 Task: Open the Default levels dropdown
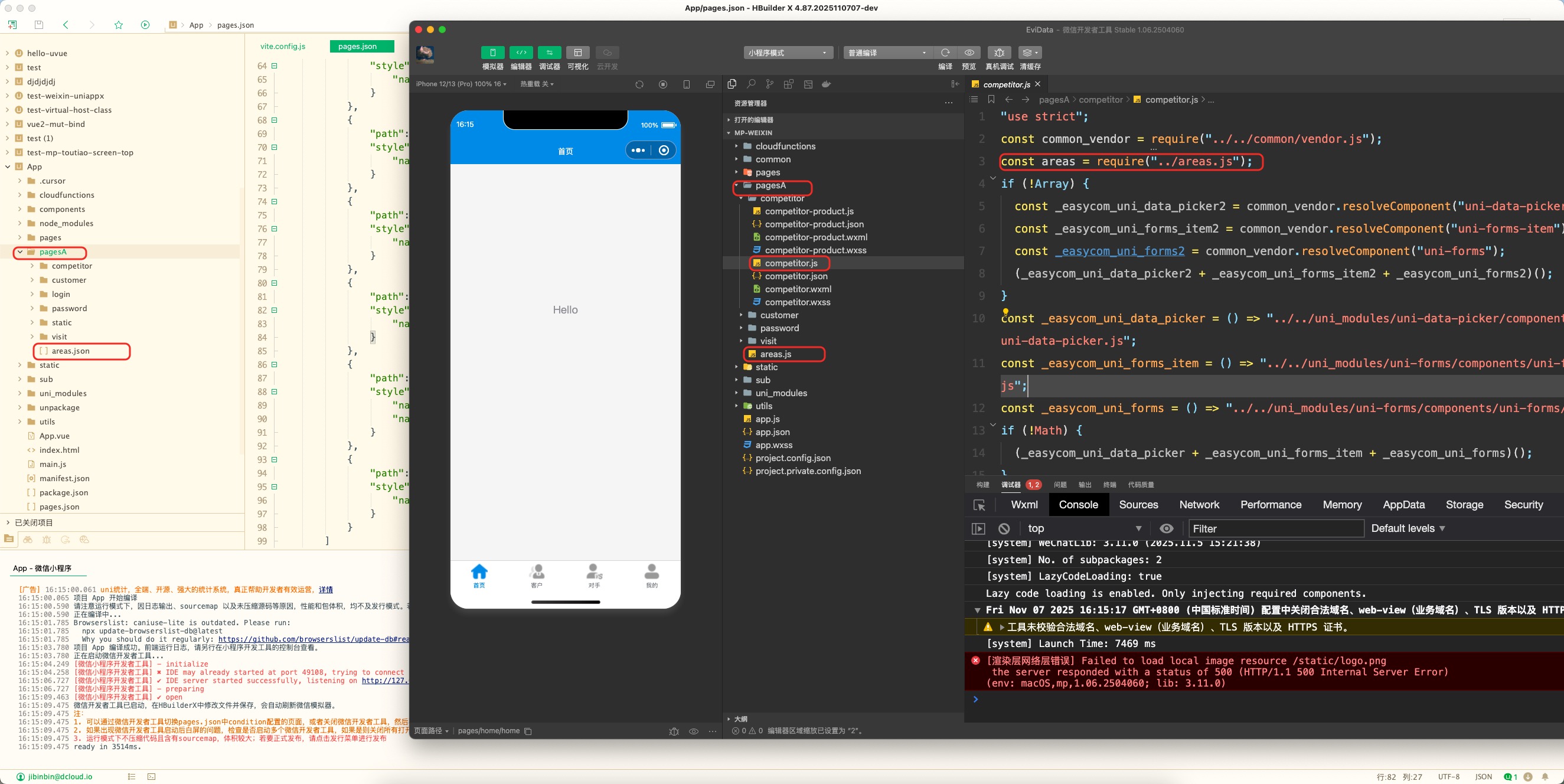point(1408,528)
